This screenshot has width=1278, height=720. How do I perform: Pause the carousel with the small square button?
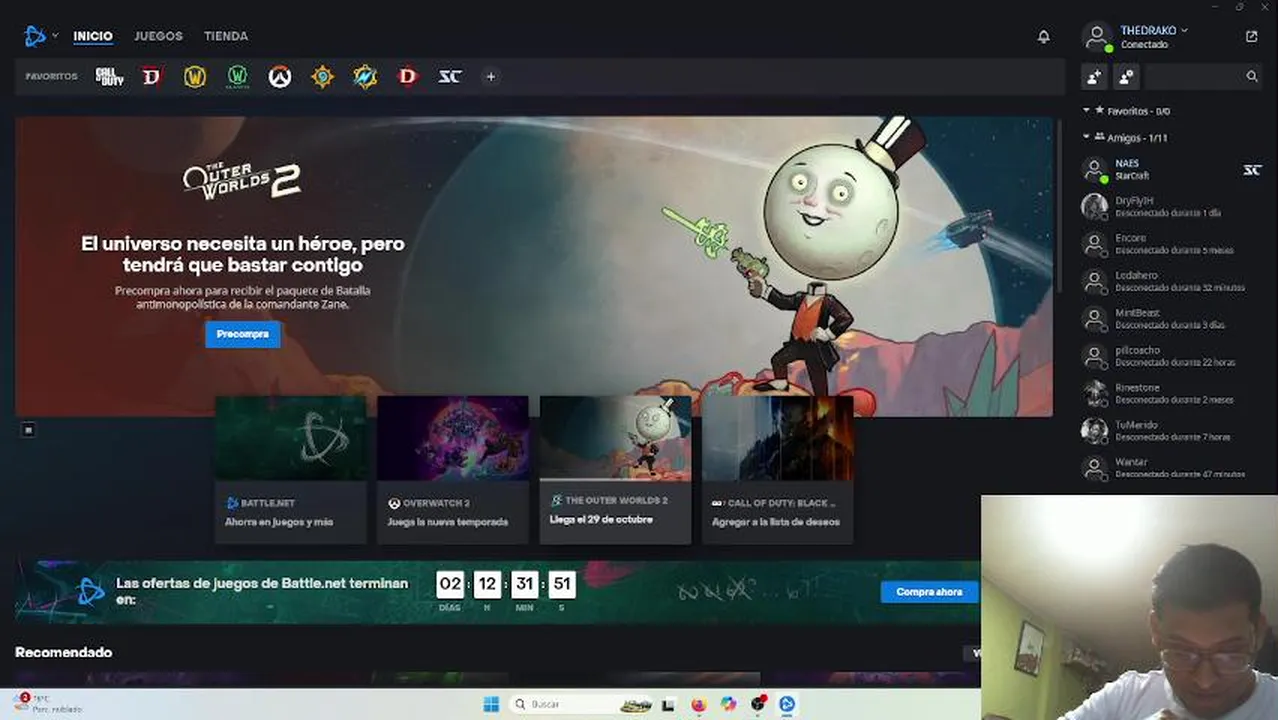(x=29, y=430)
